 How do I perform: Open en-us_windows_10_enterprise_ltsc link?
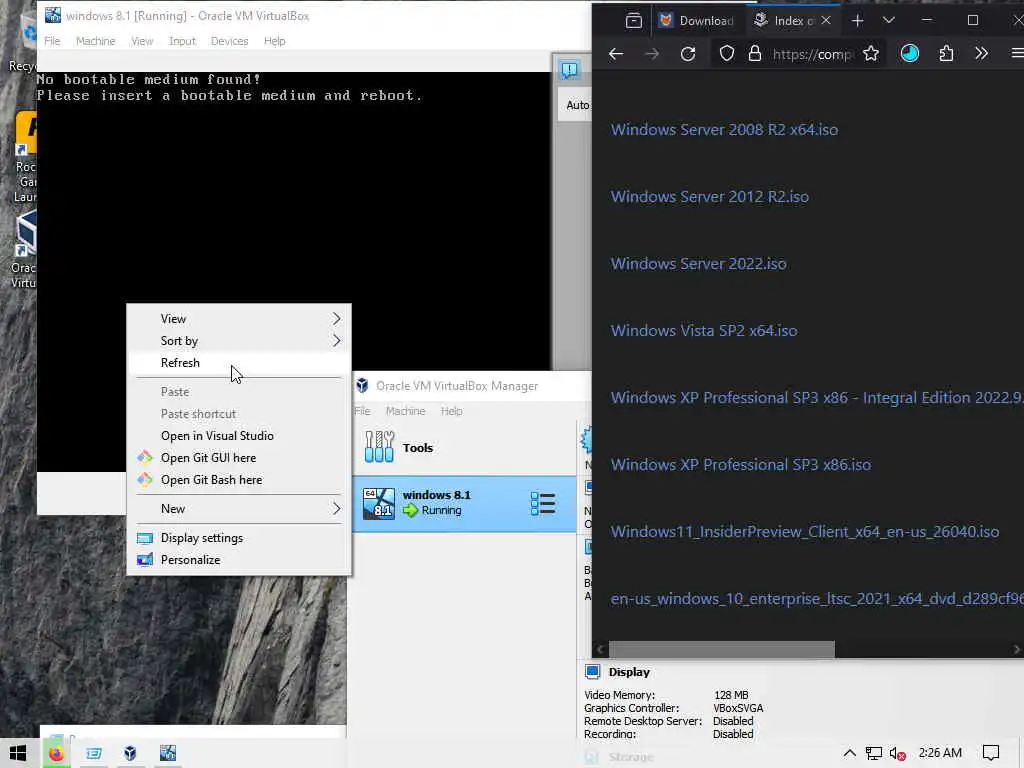click(816, 599)
